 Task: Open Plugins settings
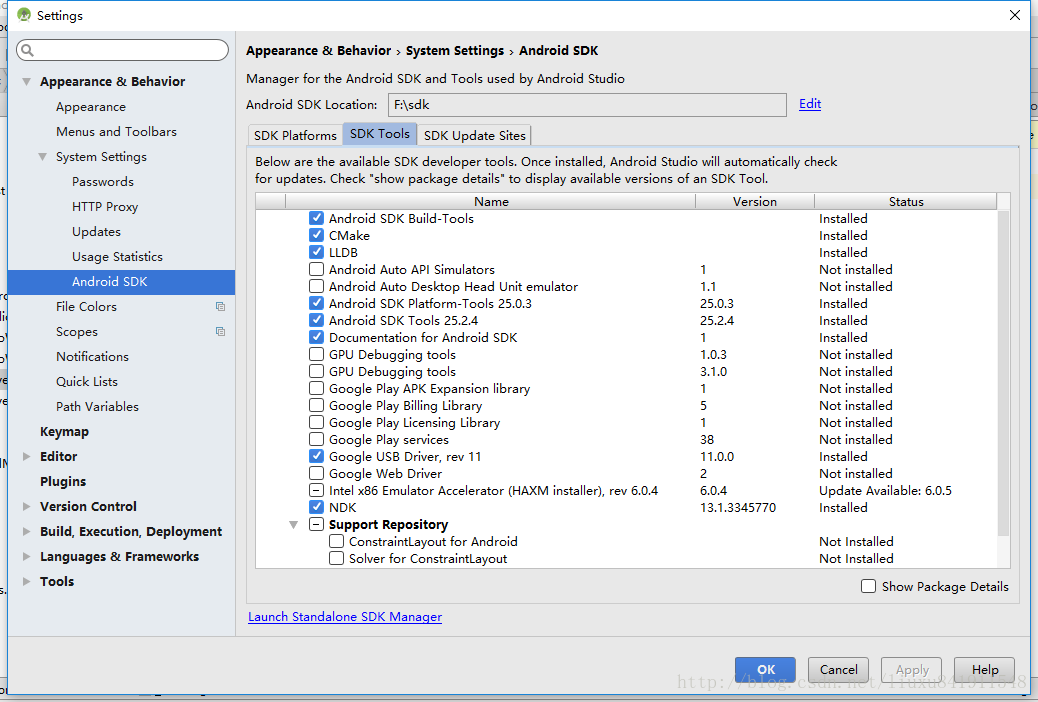(x=63, y=481)
